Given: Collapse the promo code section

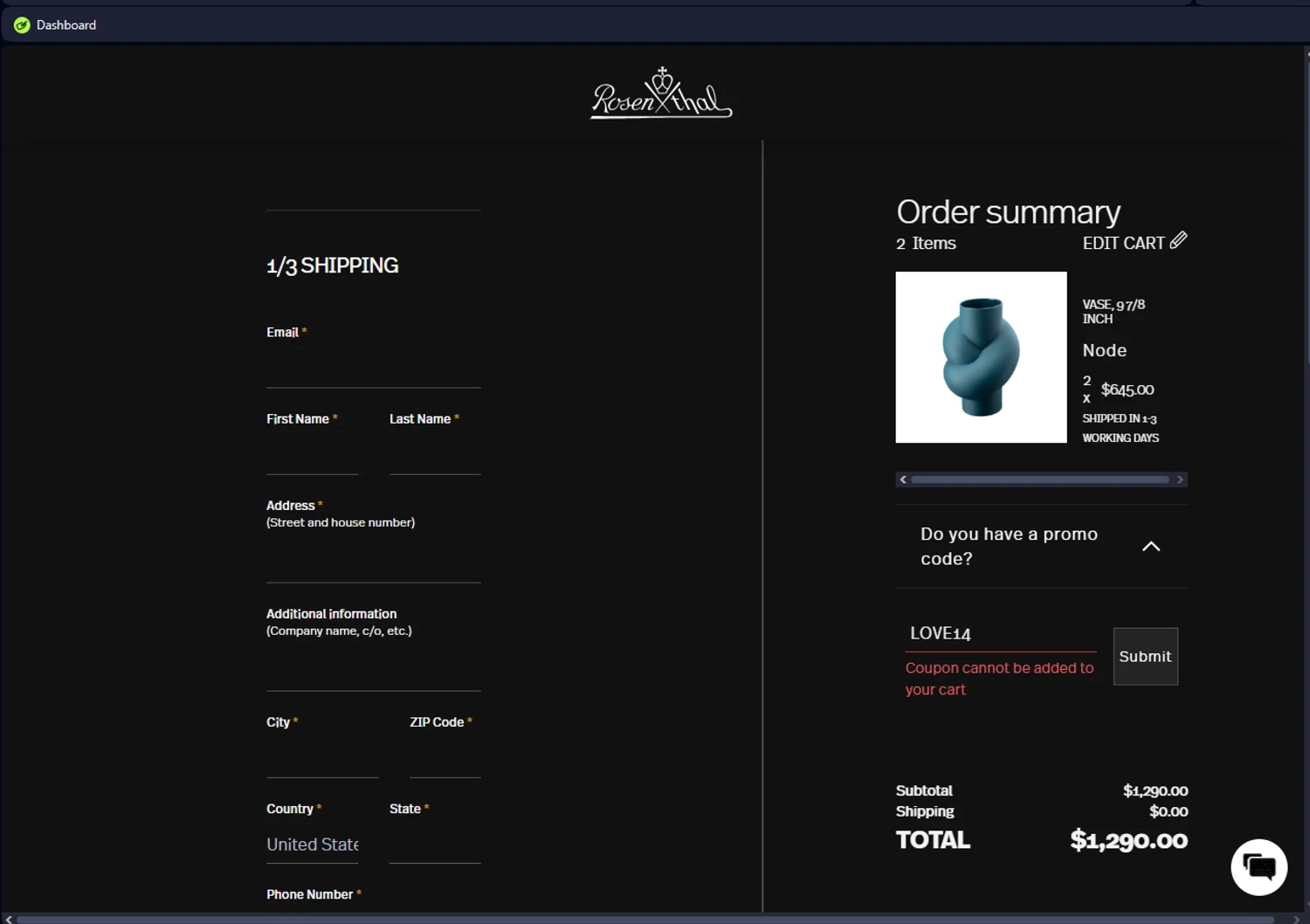Looking at the screenshot, I should point(1151,547).
